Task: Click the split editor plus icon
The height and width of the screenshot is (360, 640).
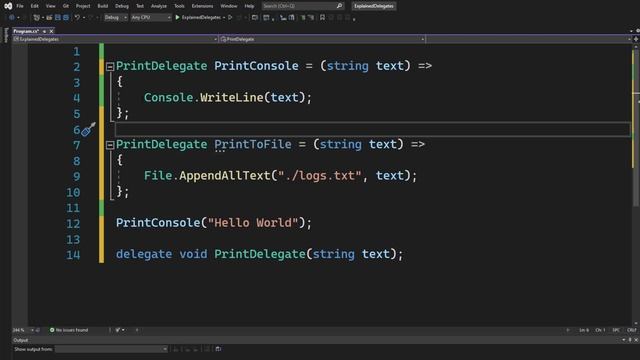Action: [x=636, y=39]
